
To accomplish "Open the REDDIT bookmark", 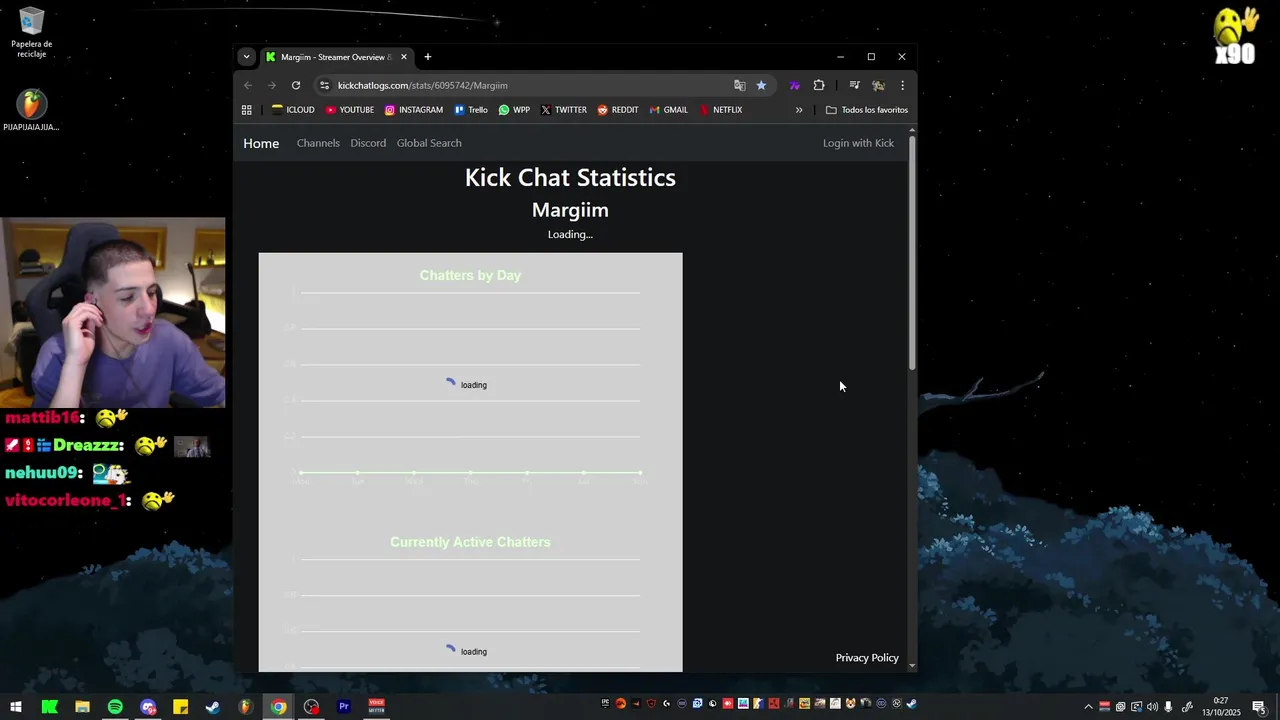I will pos(618,110).
